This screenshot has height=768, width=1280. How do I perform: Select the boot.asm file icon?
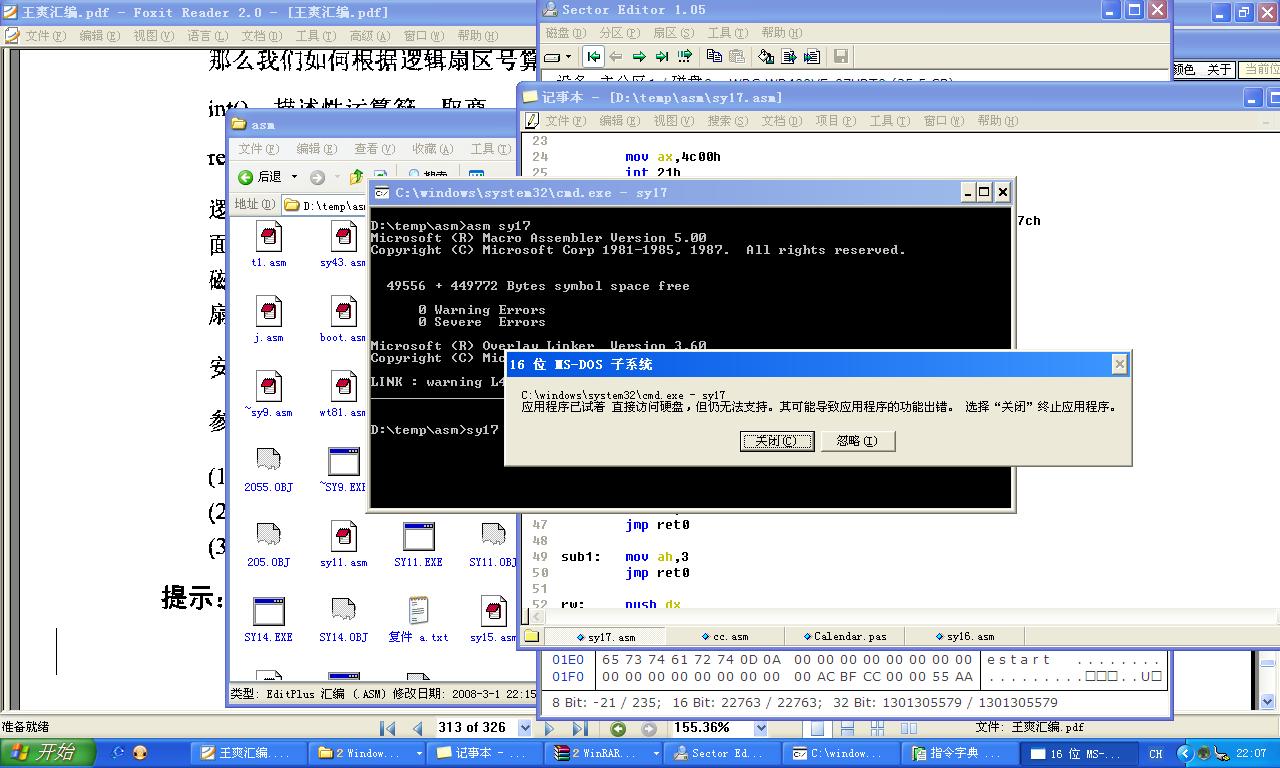click(x=343, y=312)
